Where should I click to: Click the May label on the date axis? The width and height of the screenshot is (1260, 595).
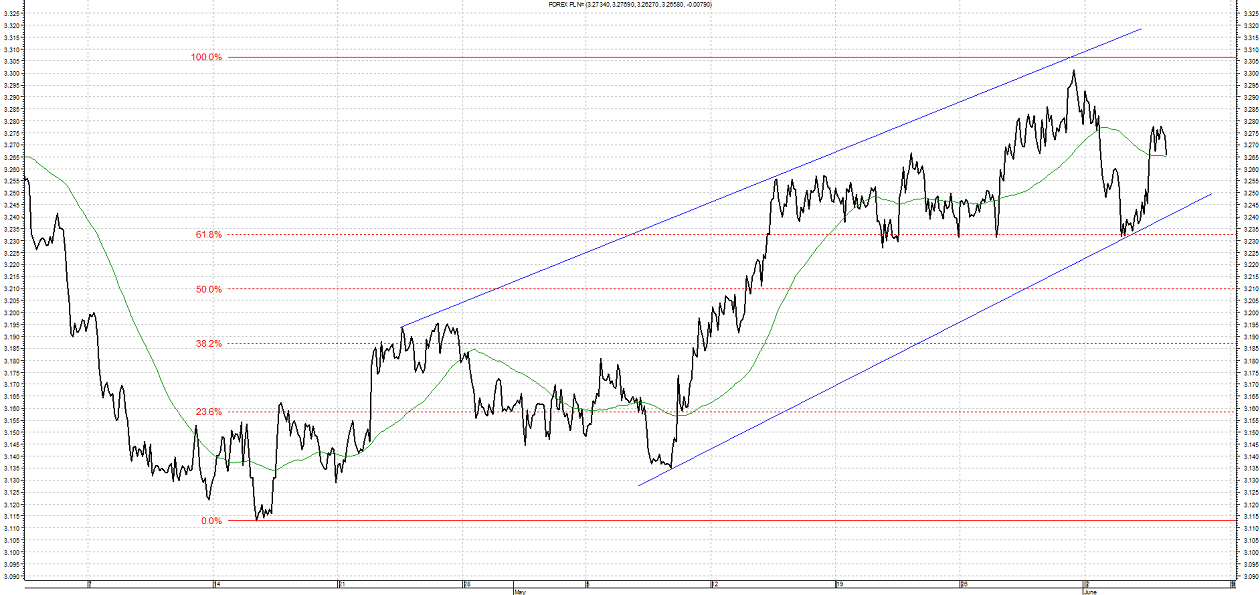519,592
